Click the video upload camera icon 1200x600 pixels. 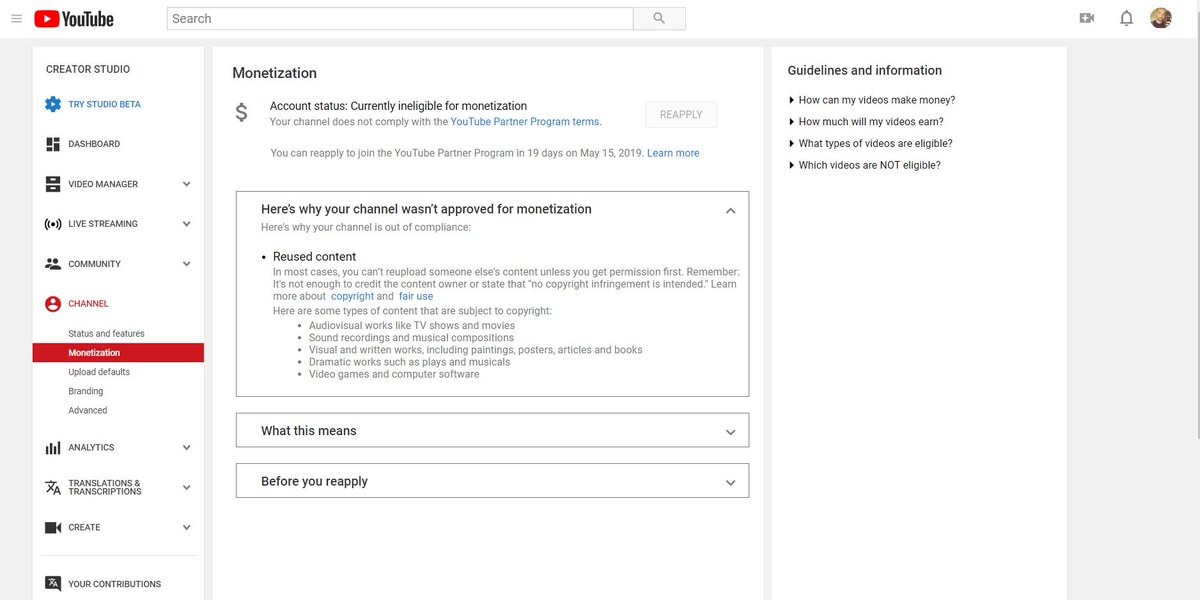(x=1086, y=17)
